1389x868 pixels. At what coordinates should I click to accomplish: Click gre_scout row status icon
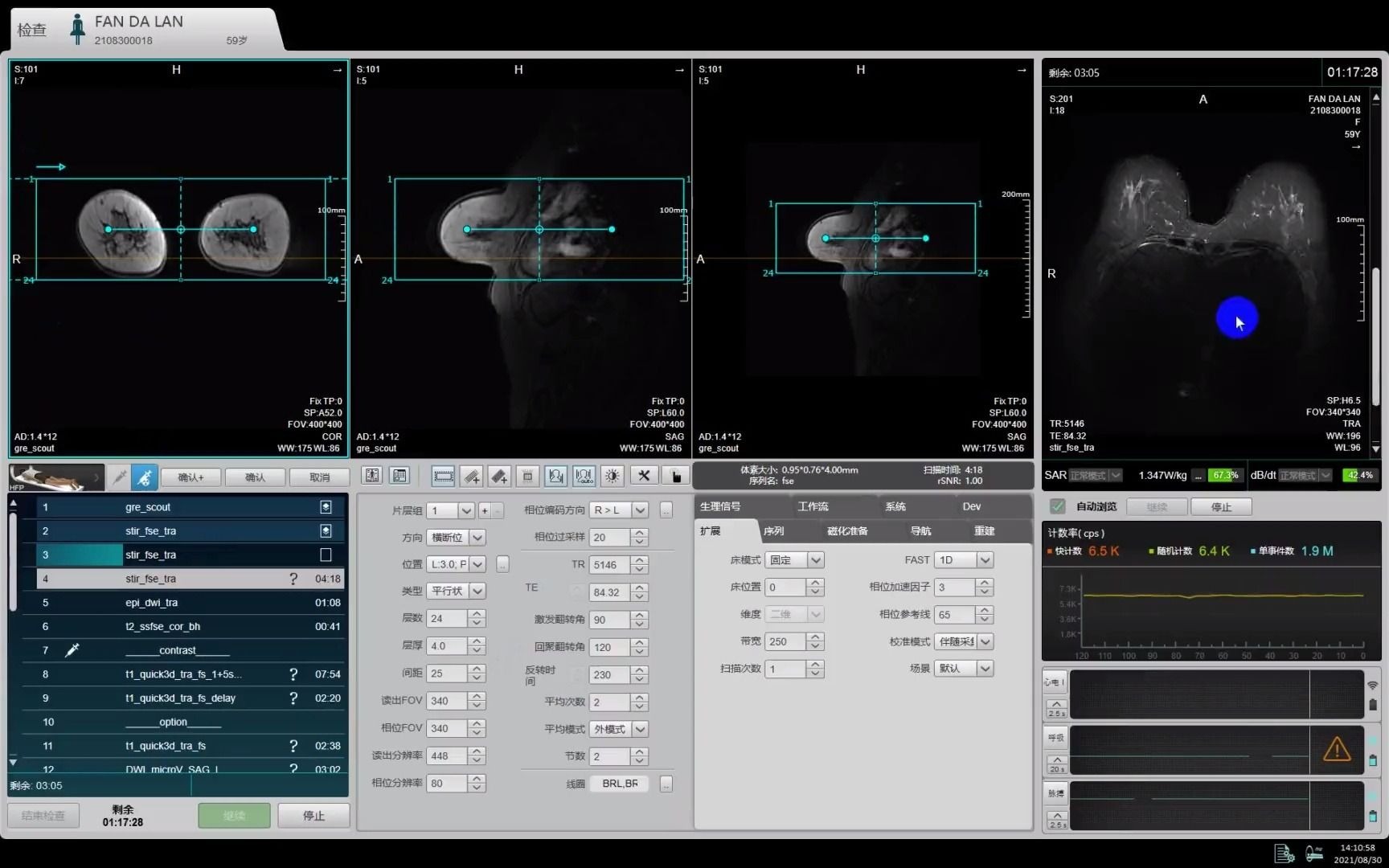pyautogui.click(x=326, y=507)
